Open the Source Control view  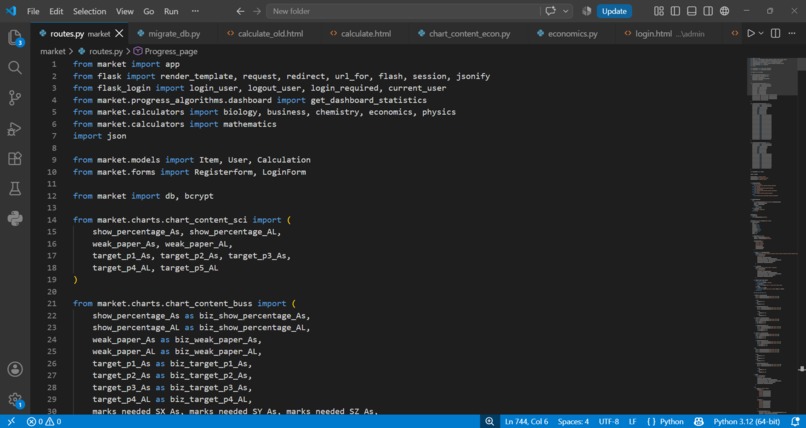pyautogui.click(x=15, y=98)
